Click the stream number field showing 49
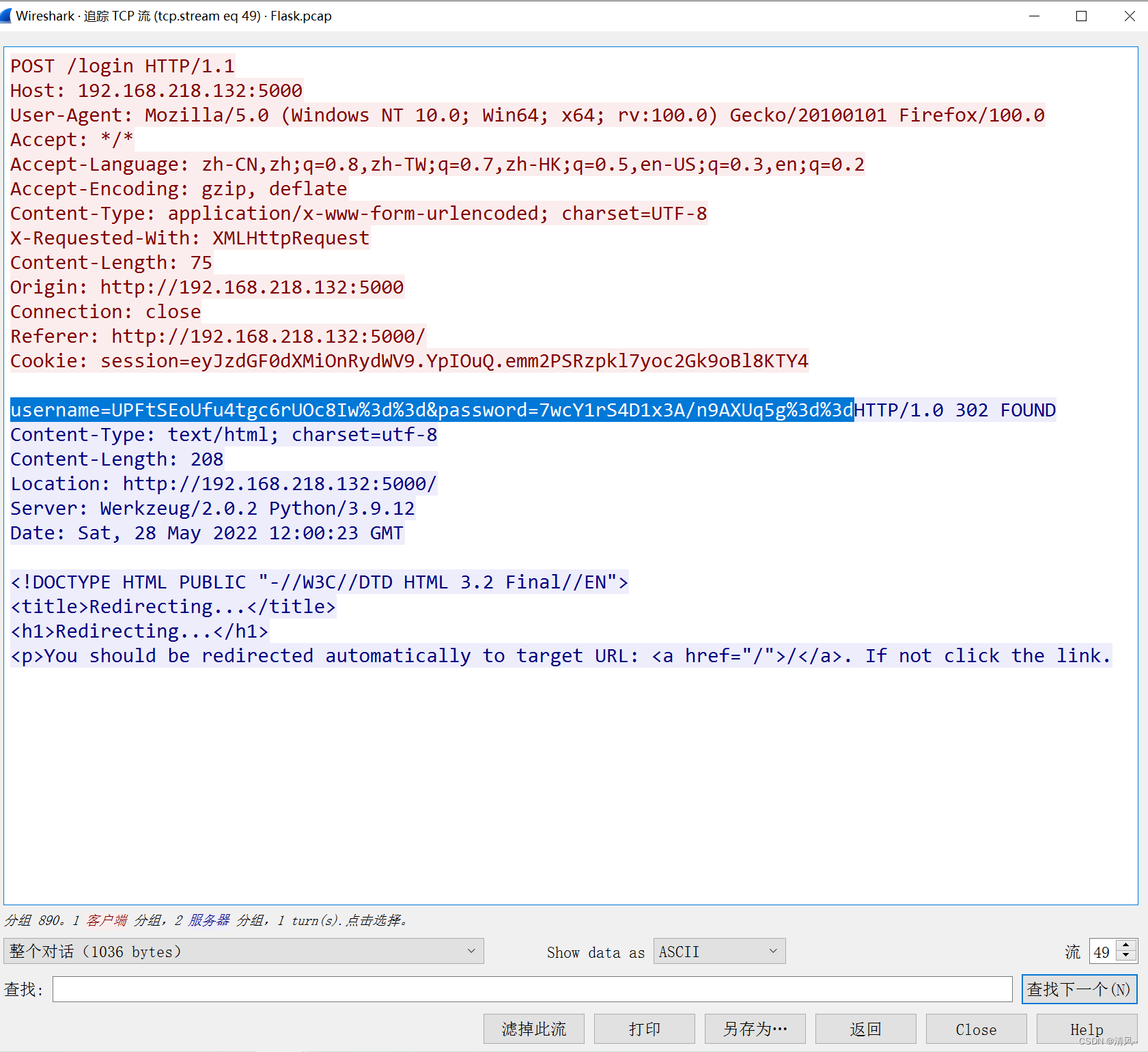Image resolution: width=1148 pixels, height=1052 pixels. (1103, 952)
